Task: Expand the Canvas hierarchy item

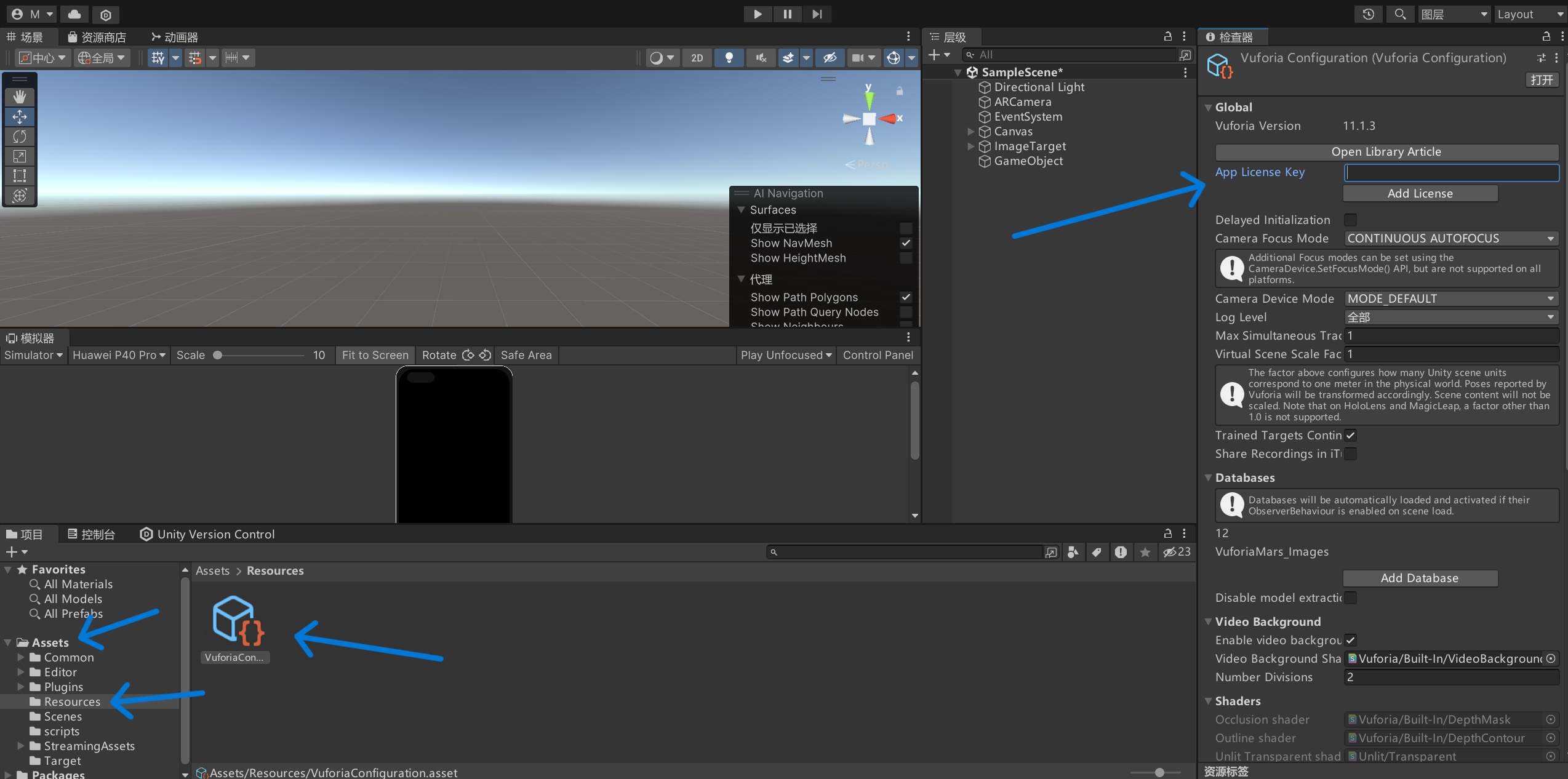Action: (971, 131)
